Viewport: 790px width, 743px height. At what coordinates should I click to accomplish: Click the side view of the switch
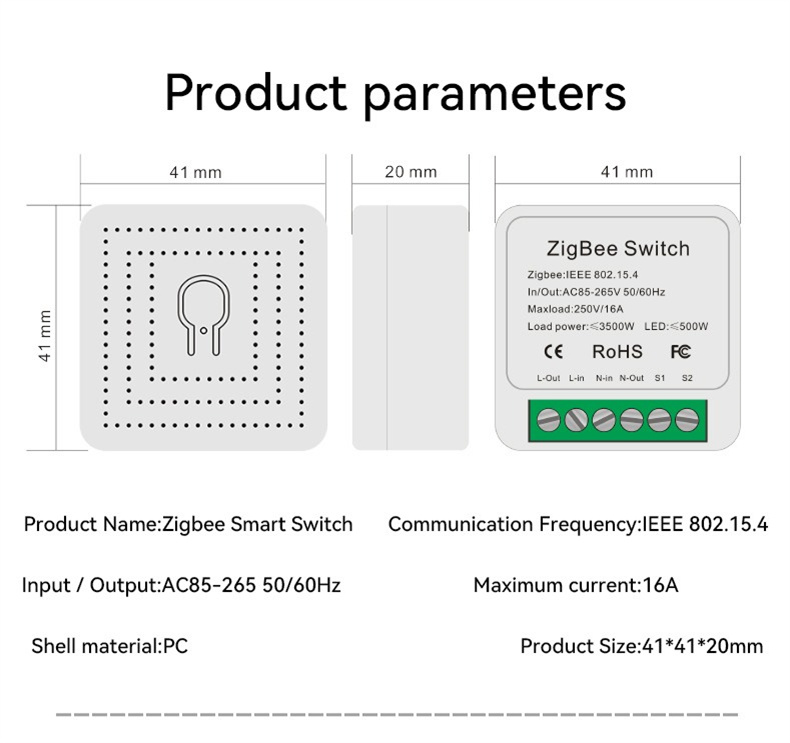click(410, 327)
